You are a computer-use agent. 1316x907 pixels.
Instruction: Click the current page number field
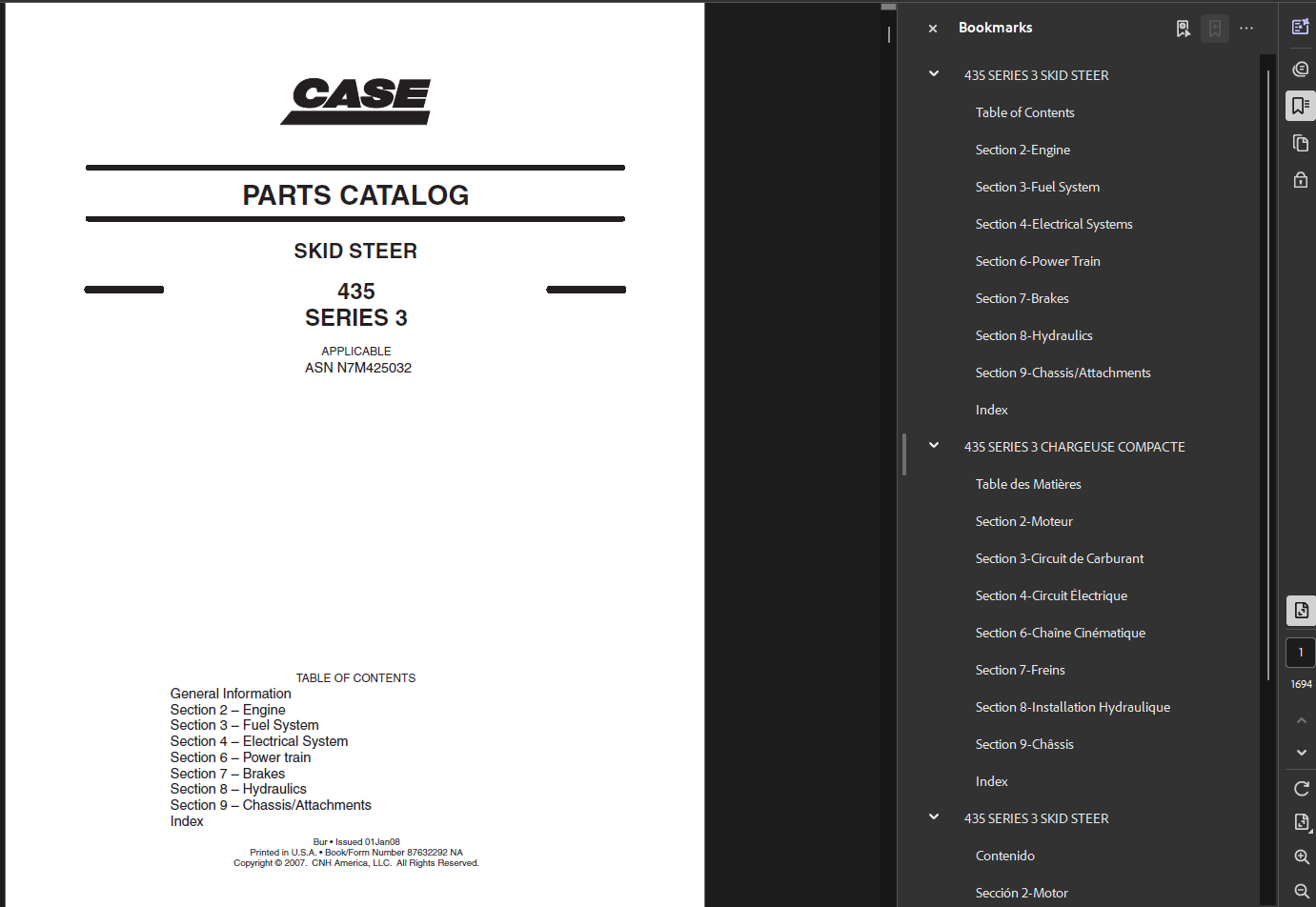[x=1301, y=653]
